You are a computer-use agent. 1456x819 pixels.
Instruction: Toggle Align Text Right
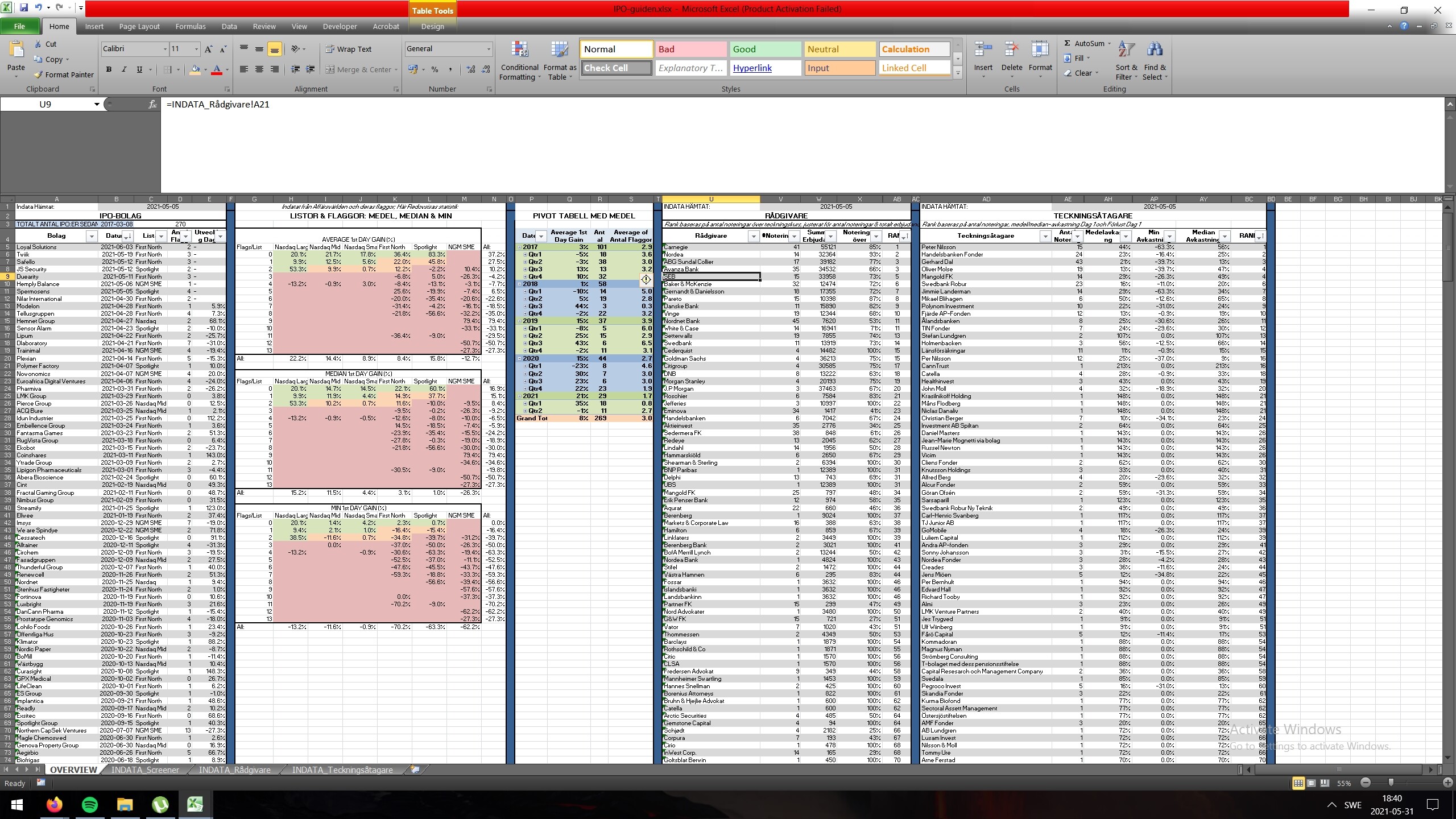[275, 69]
